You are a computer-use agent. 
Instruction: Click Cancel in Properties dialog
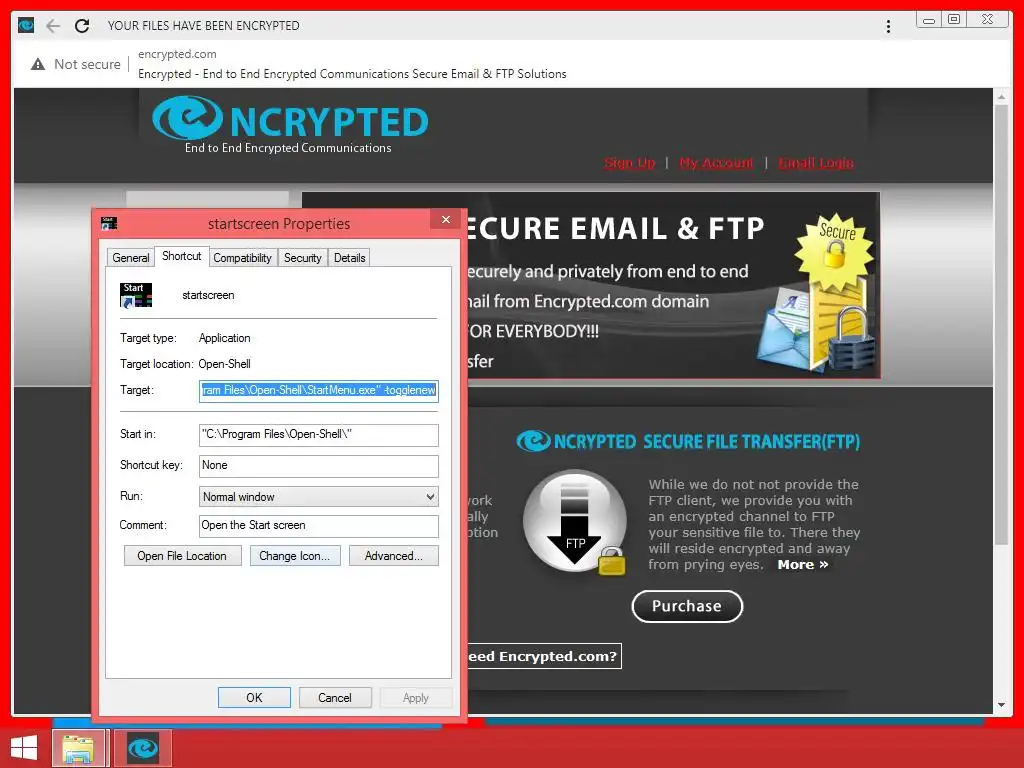335,697
